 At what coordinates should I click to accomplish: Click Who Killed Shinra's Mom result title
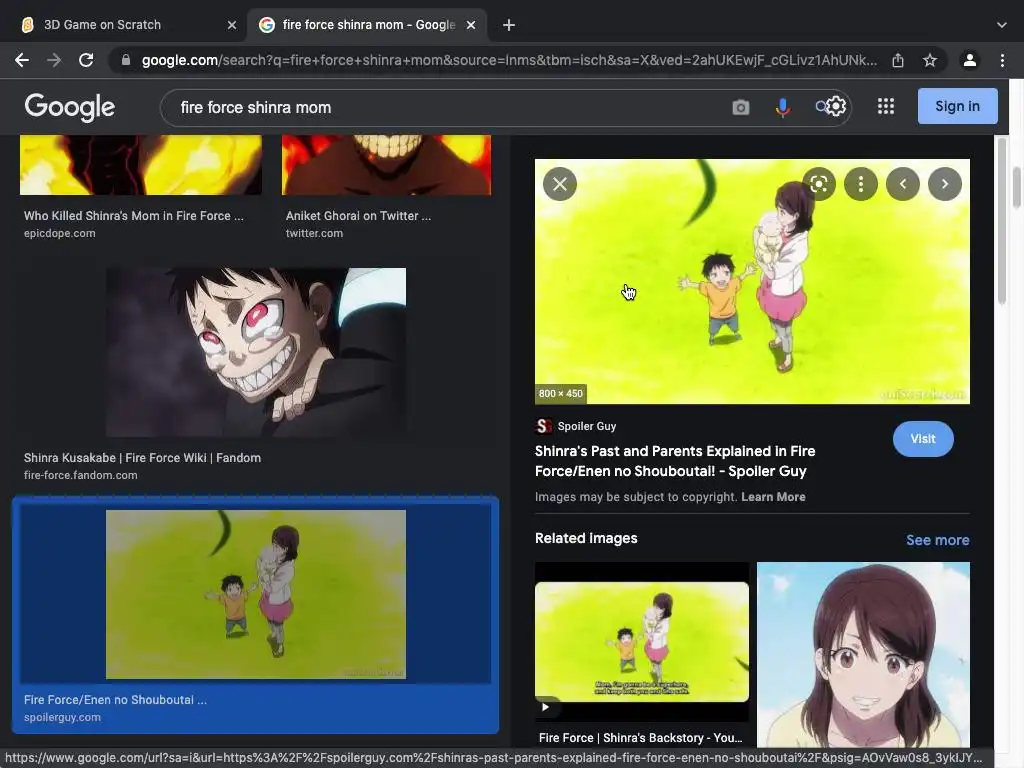pyautogui.click(x=133, y=216)
